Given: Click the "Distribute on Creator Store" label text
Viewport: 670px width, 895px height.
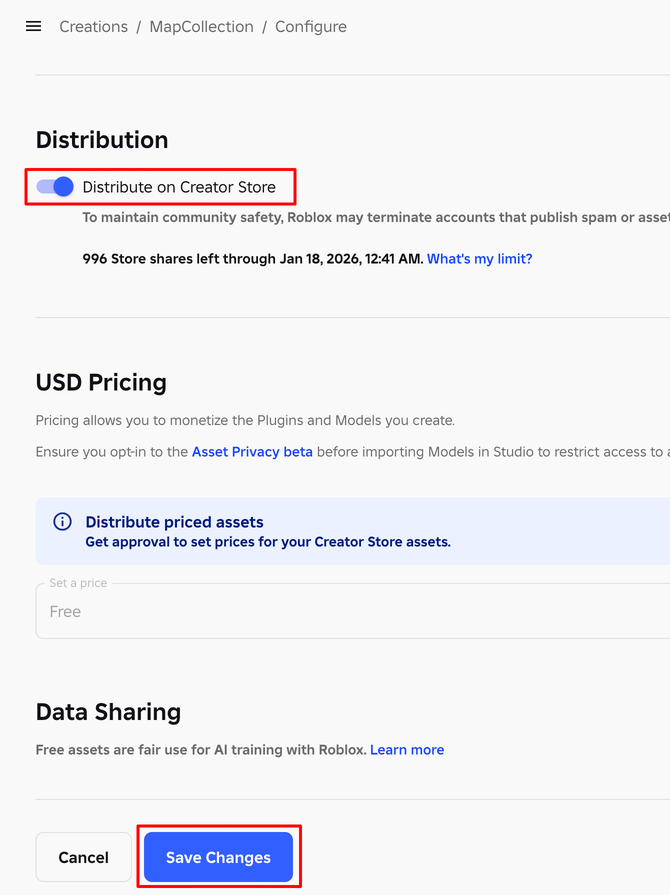Looking at the screenshot, I should [x=179, y=187].
